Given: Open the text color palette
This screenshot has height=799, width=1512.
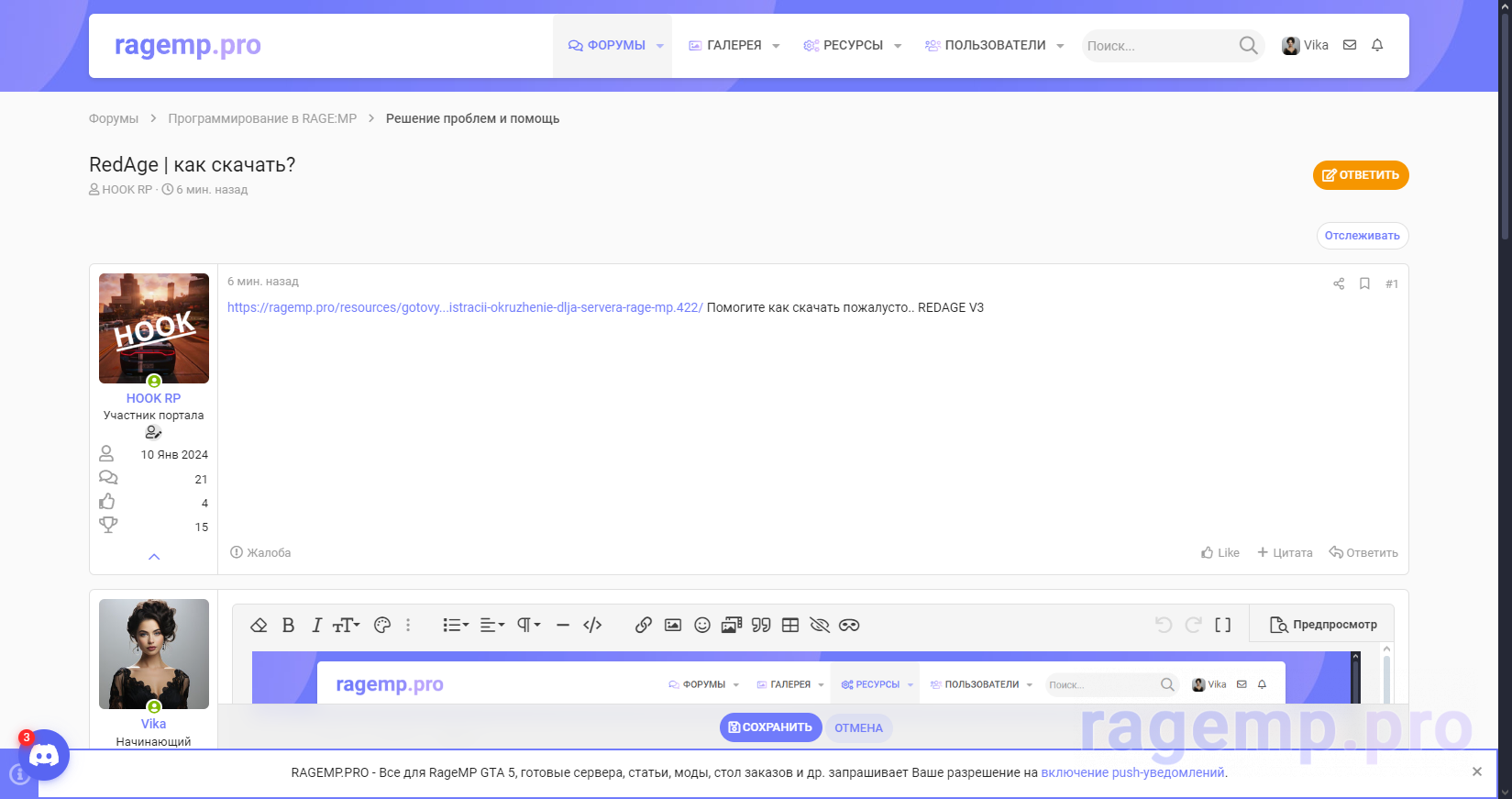Looking at the screenshot, I should [x=382, y=625].
